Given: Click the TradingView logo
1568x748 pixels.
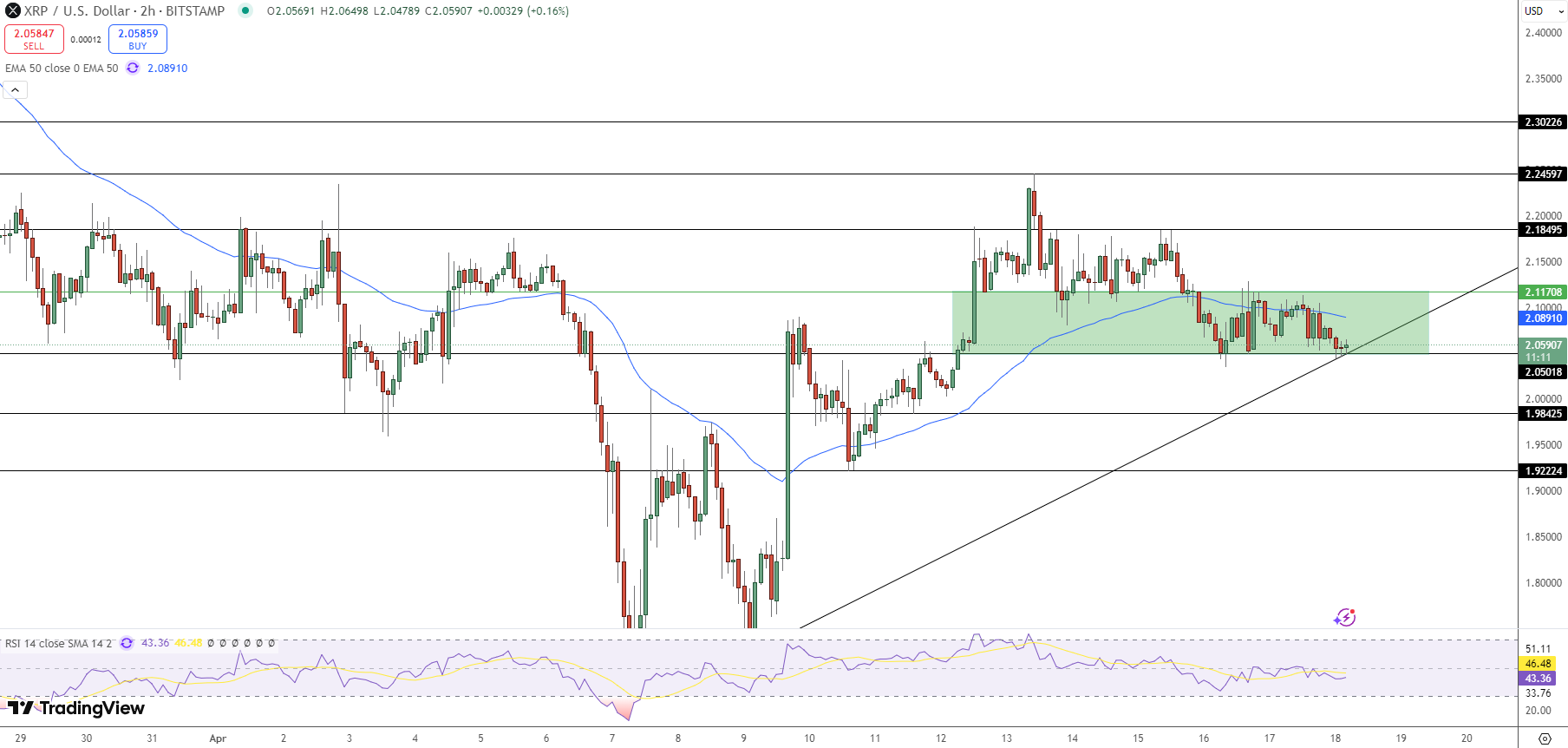Looking at the screenshot, I should [x=76, y=709].
